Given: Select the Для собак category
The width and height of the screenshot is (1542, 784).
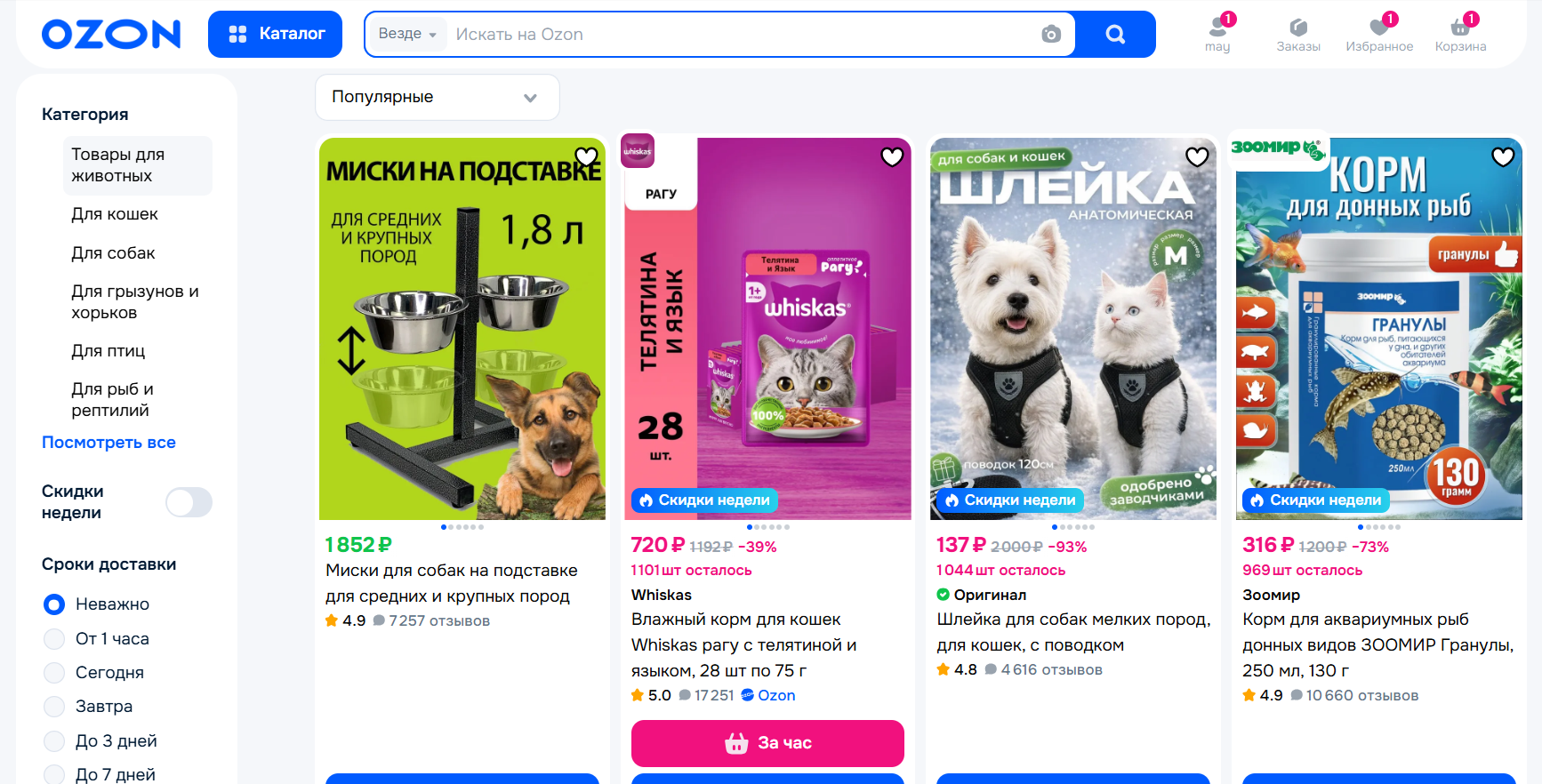Looking at the screenshot, I should 113,253.
